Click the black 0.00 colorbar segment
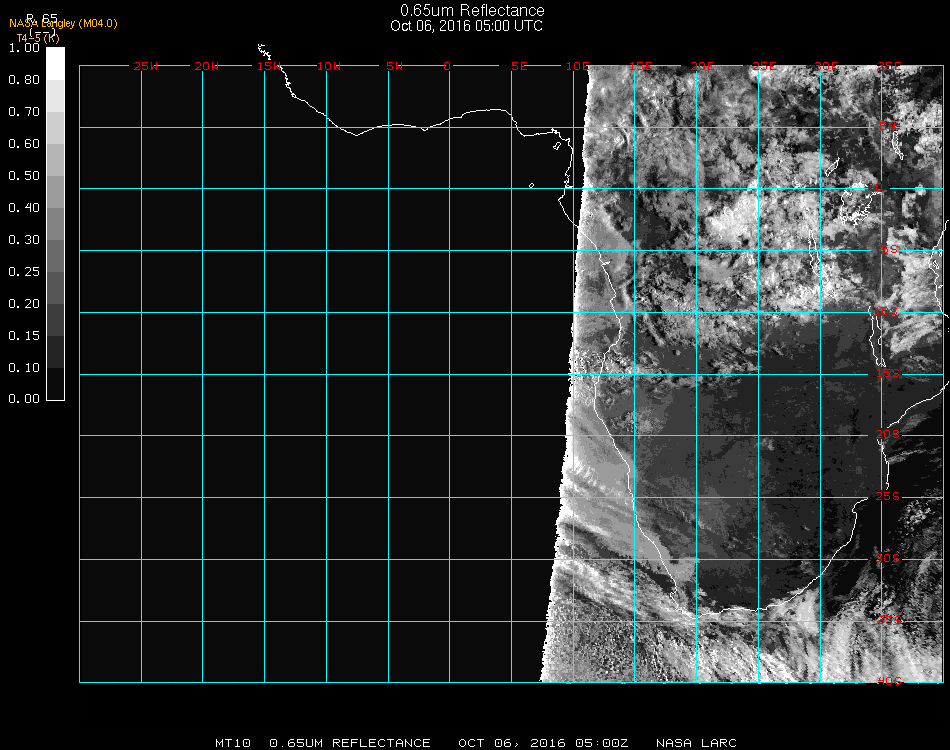Viewport: 950px width, 750px height. [x=55, y=384]
